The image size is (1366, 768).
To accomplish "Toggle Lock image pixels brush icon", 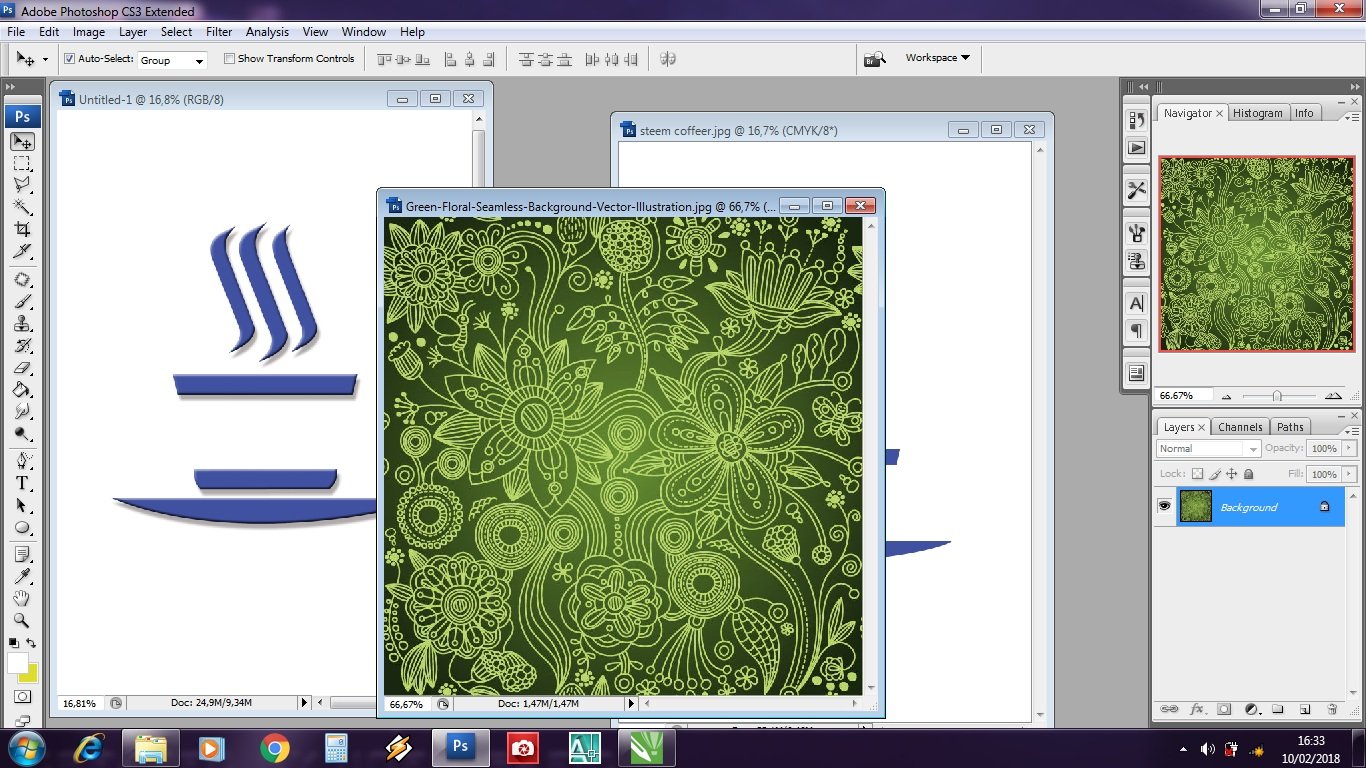I will (1215, 474).
